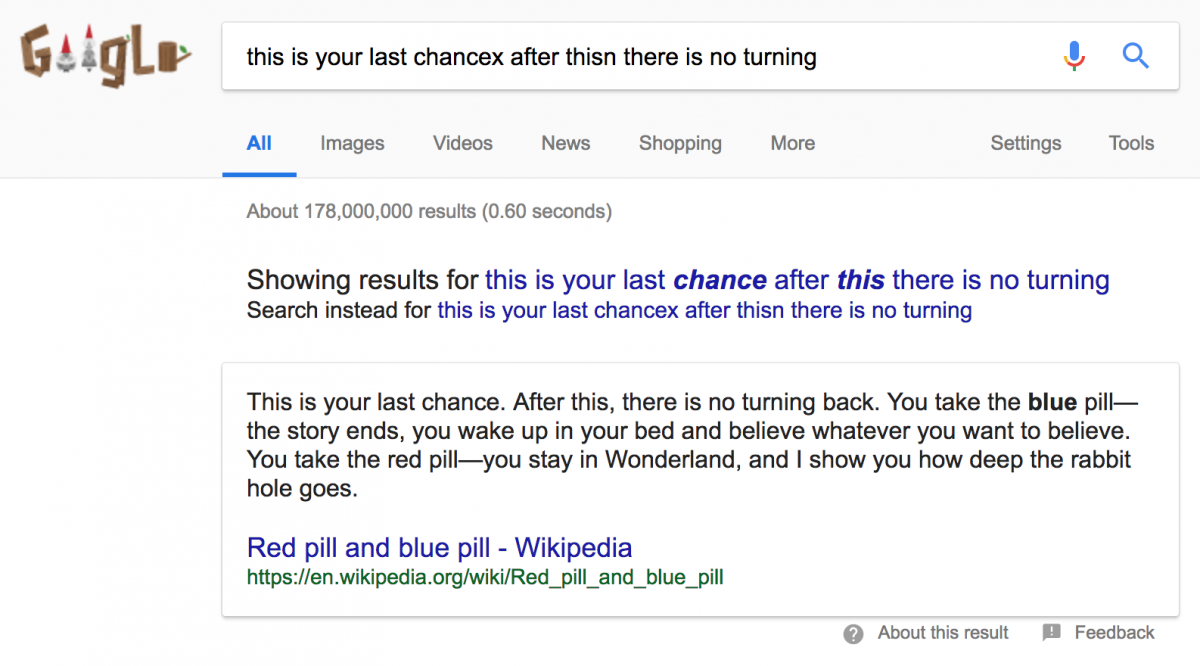Screen dimensions: 1200x666
Task: Search instead for the original misspelled query
Action: click(x=704, y=310)
